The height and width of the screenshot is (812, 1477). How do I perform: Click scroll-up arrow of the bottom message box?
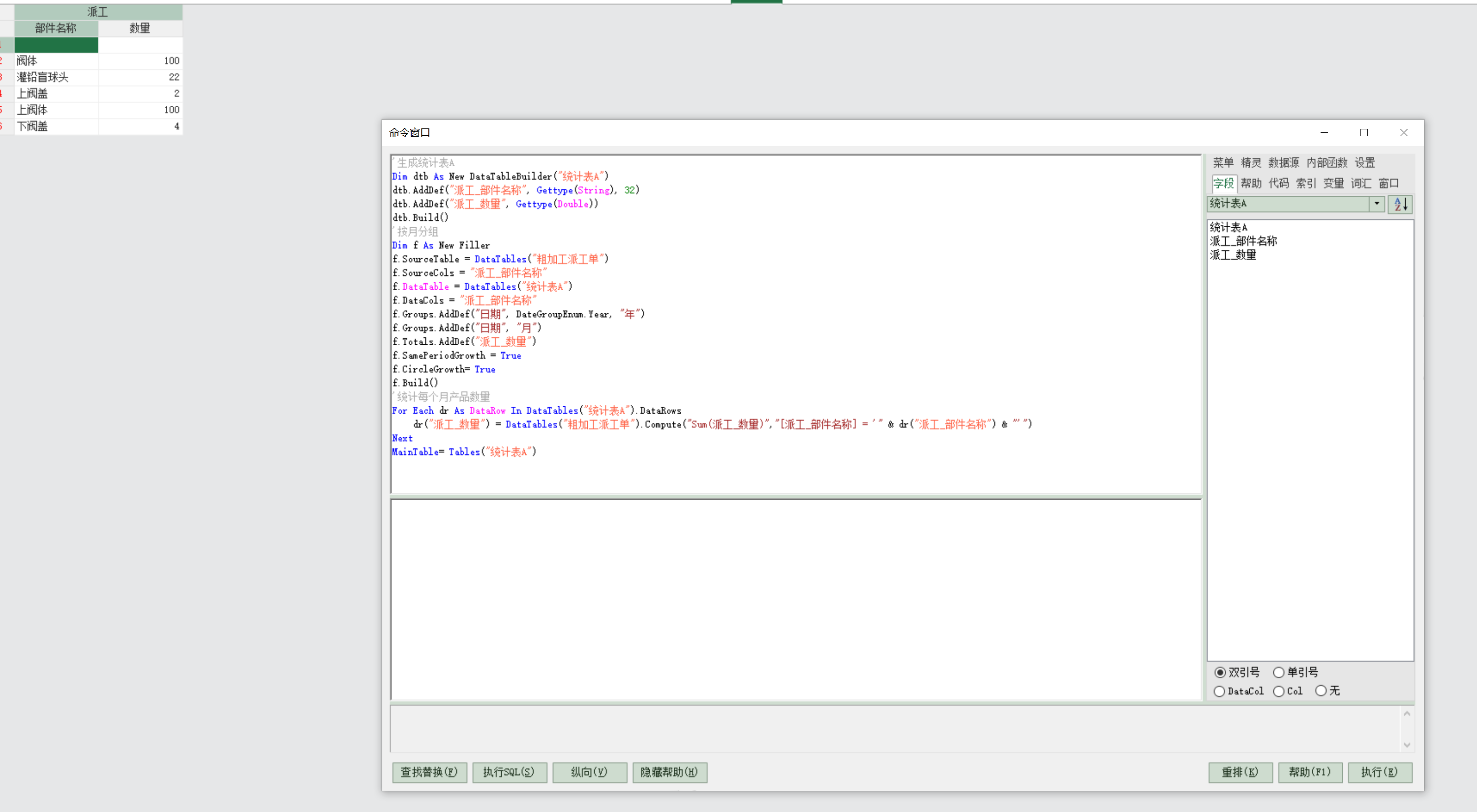[1407, 713]
